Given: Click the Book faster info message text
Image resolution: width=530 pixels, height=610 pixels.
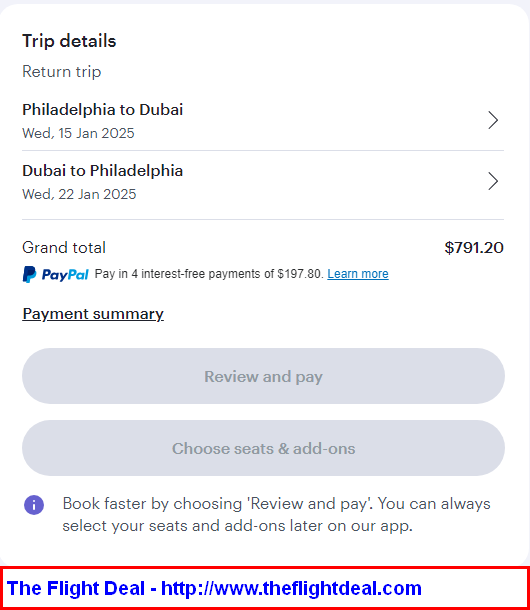Looking at the screenshot, I should coord(276,514).
